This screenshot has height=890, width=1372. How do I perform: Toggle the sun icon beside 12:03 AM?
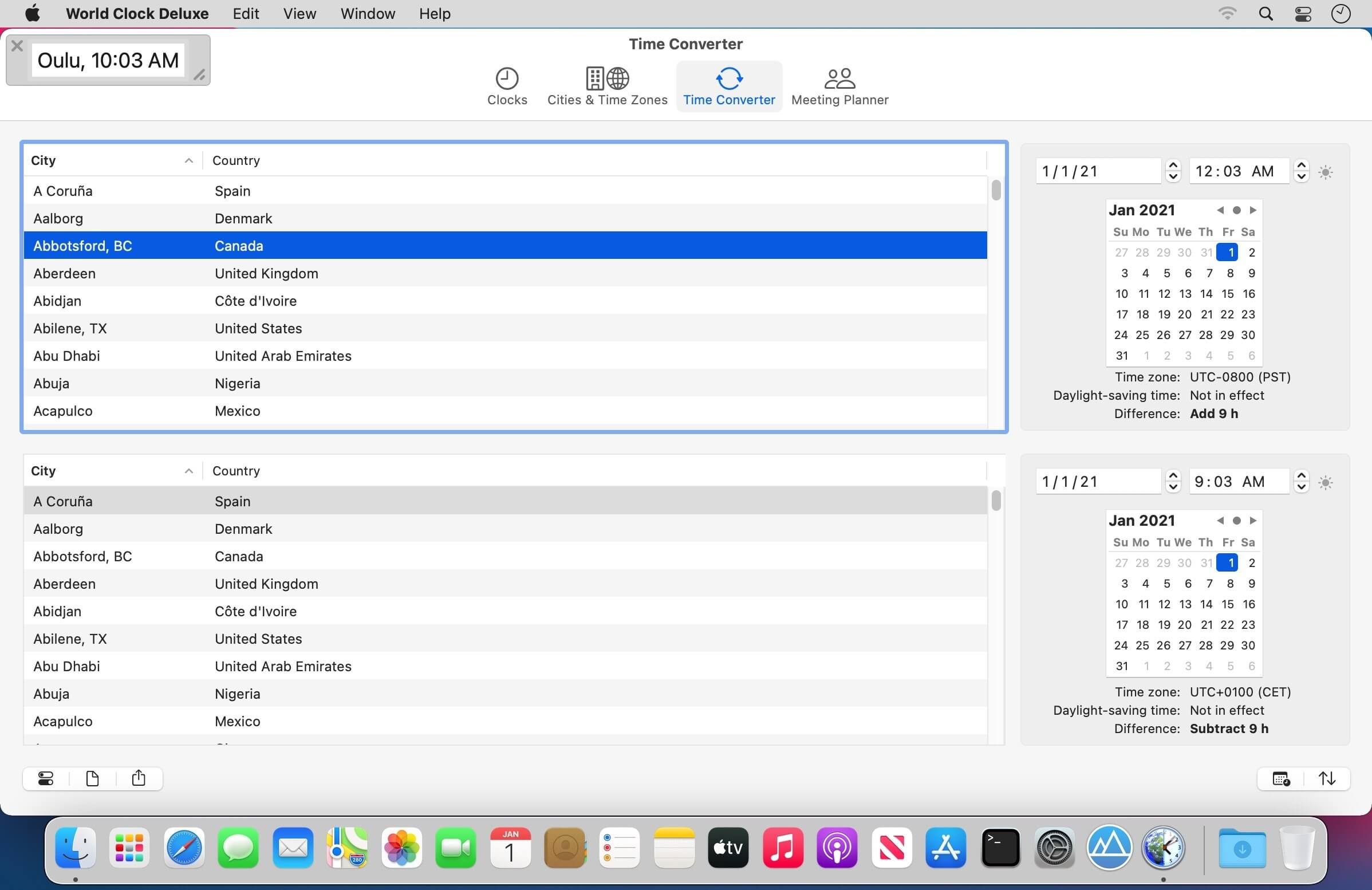[1325, 172]
